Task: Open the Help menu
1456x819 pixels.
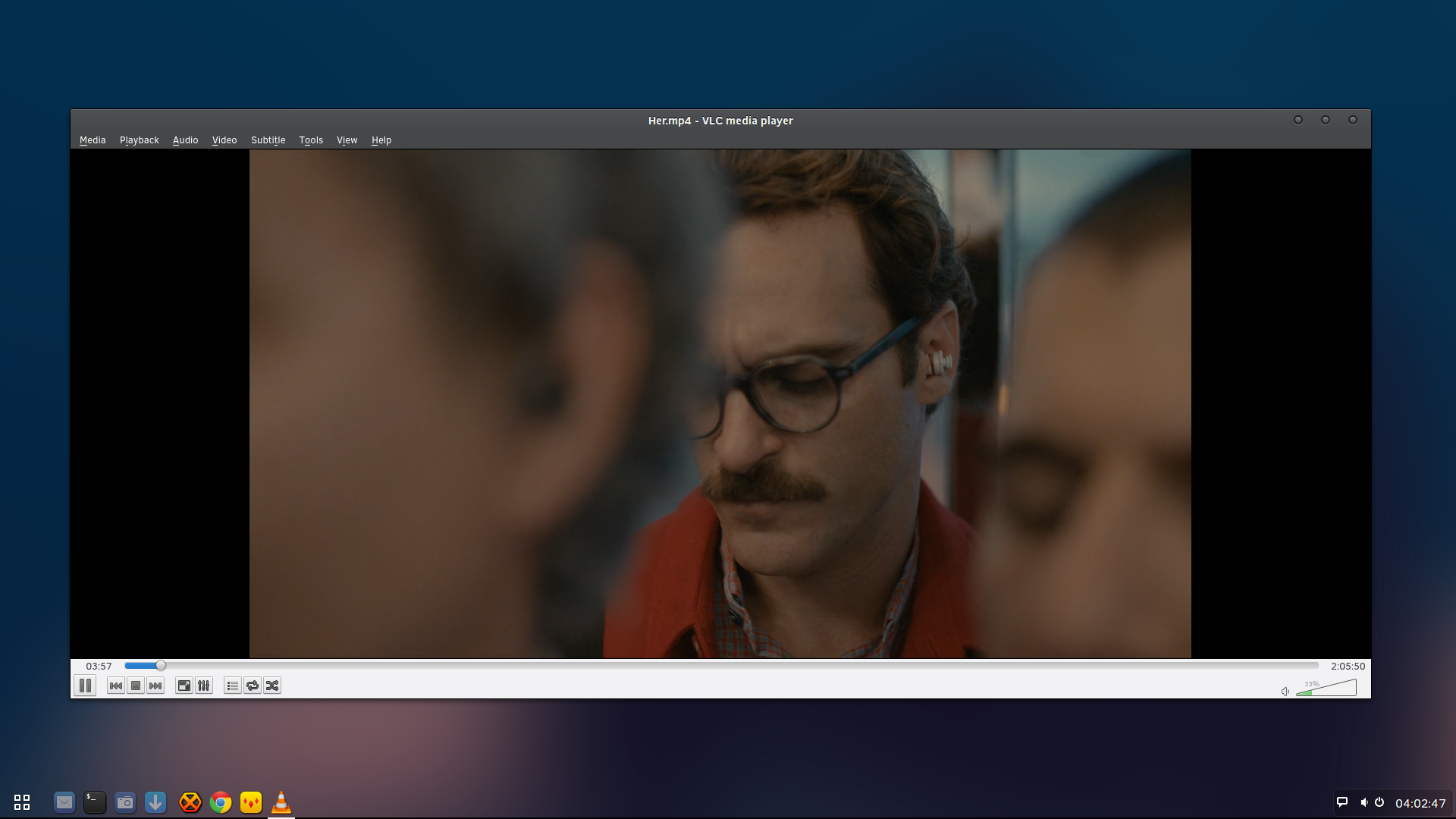Action: click(x=381, y=140)
